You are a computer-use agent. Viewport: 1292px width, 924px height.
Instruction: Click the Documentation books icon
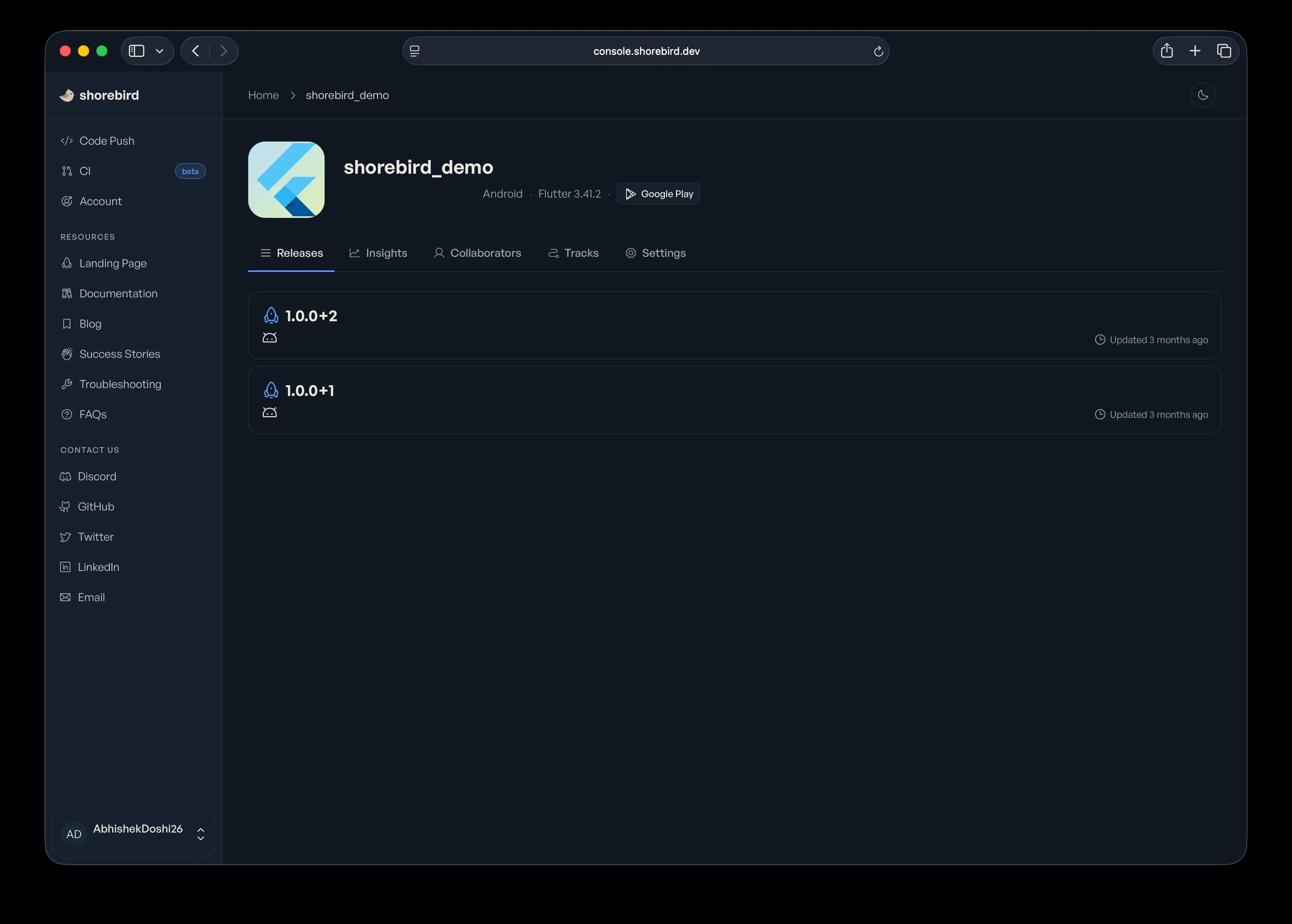pyautogui.click(x=66, y=293)
